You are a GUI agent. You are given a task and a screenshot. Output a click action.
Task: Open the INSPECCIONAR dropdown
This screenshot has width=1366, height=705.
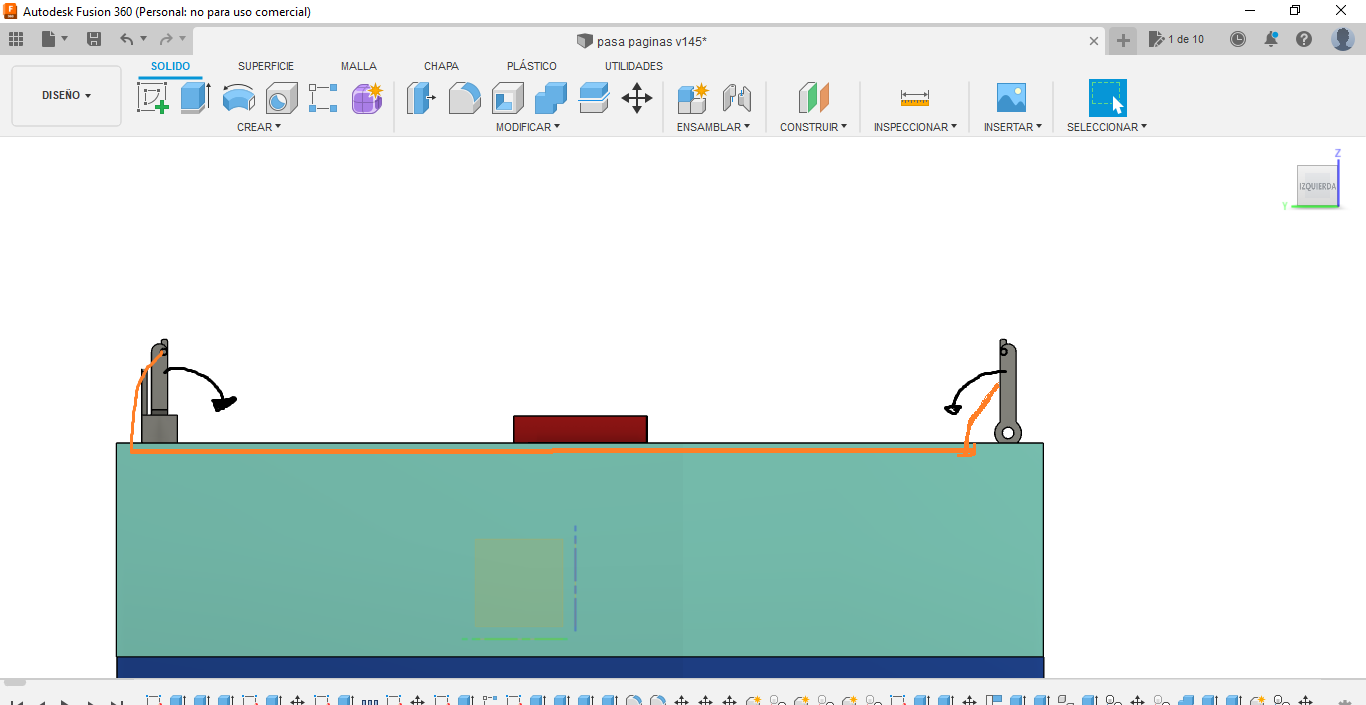914,127
